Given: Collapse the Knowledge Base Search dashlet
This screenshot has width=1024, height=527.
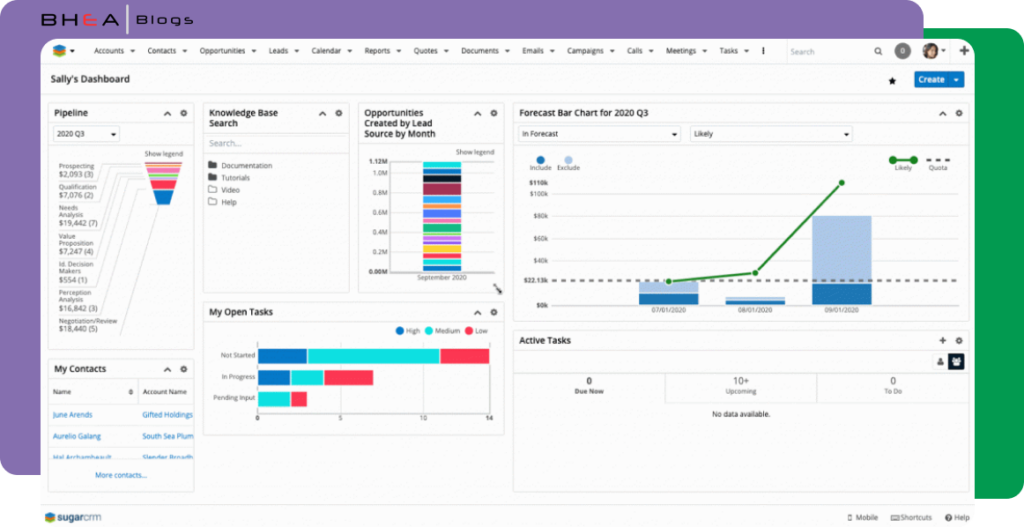Looking at the screenshot, I should click(322, 113).
